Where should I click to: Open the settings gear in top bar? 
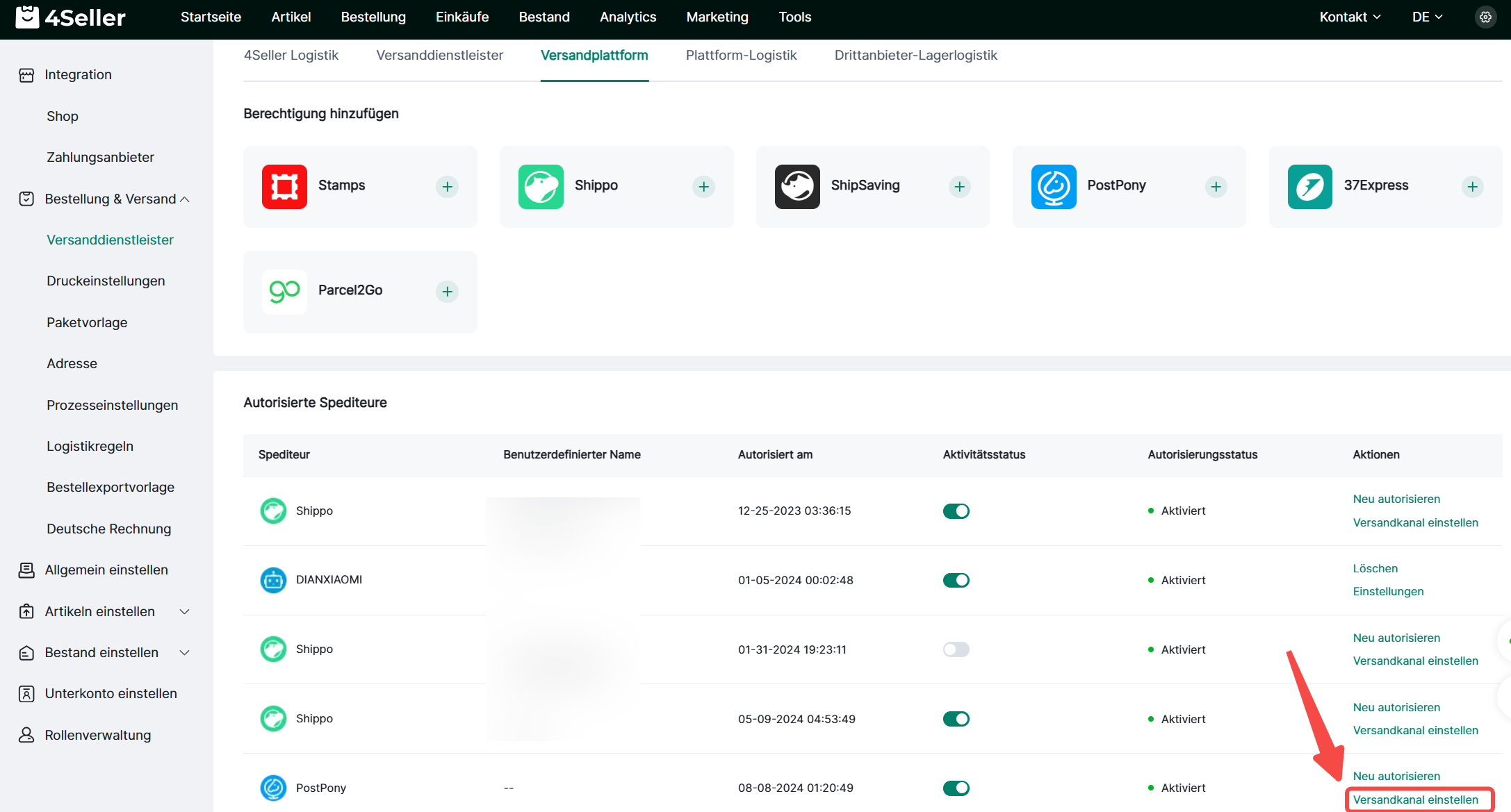1485,17
